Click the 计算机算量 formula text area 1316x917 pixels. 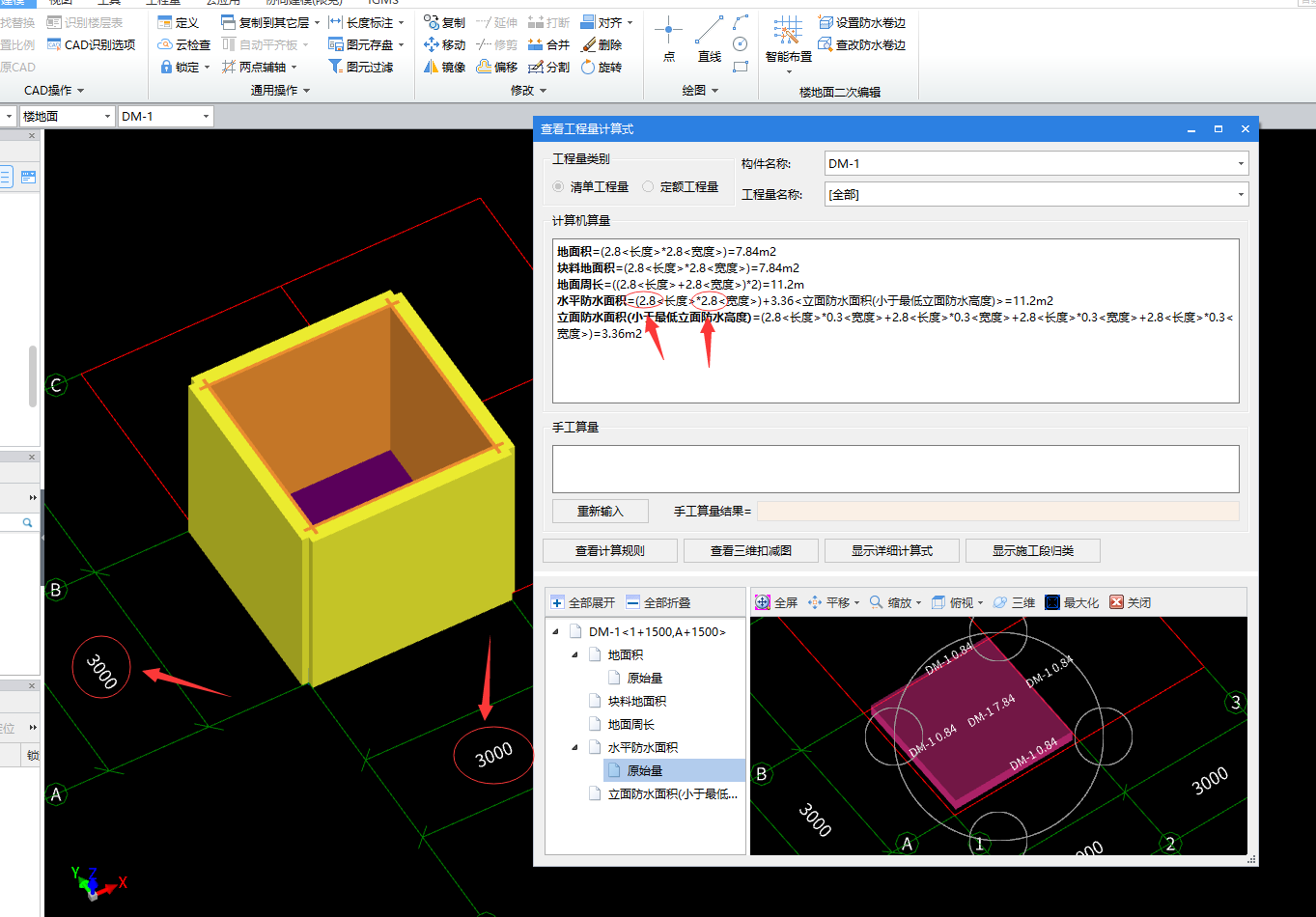pos(896,320)
